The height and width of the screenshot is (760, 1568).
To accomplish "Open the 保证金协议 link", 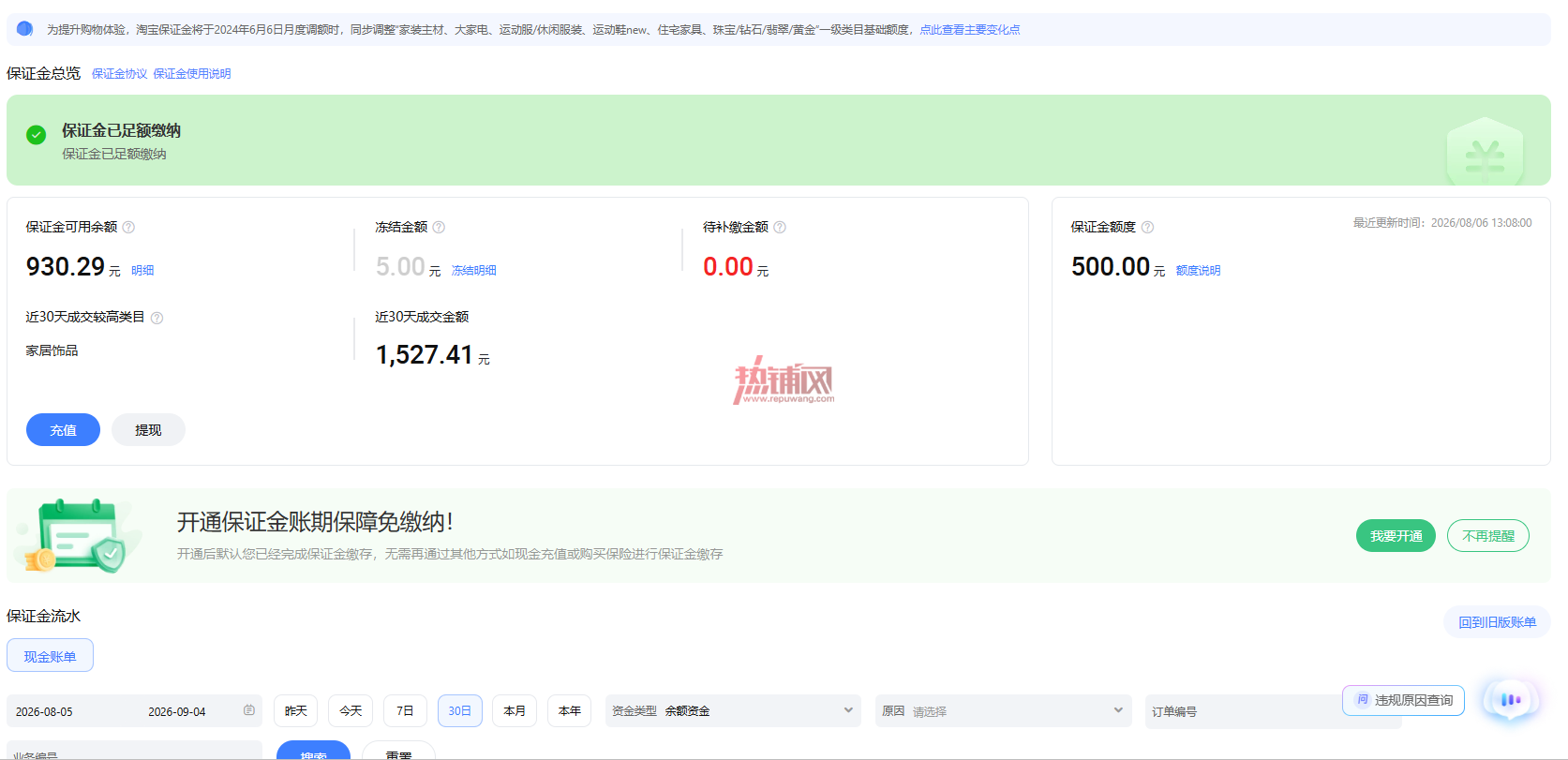I will coord(119,73).
